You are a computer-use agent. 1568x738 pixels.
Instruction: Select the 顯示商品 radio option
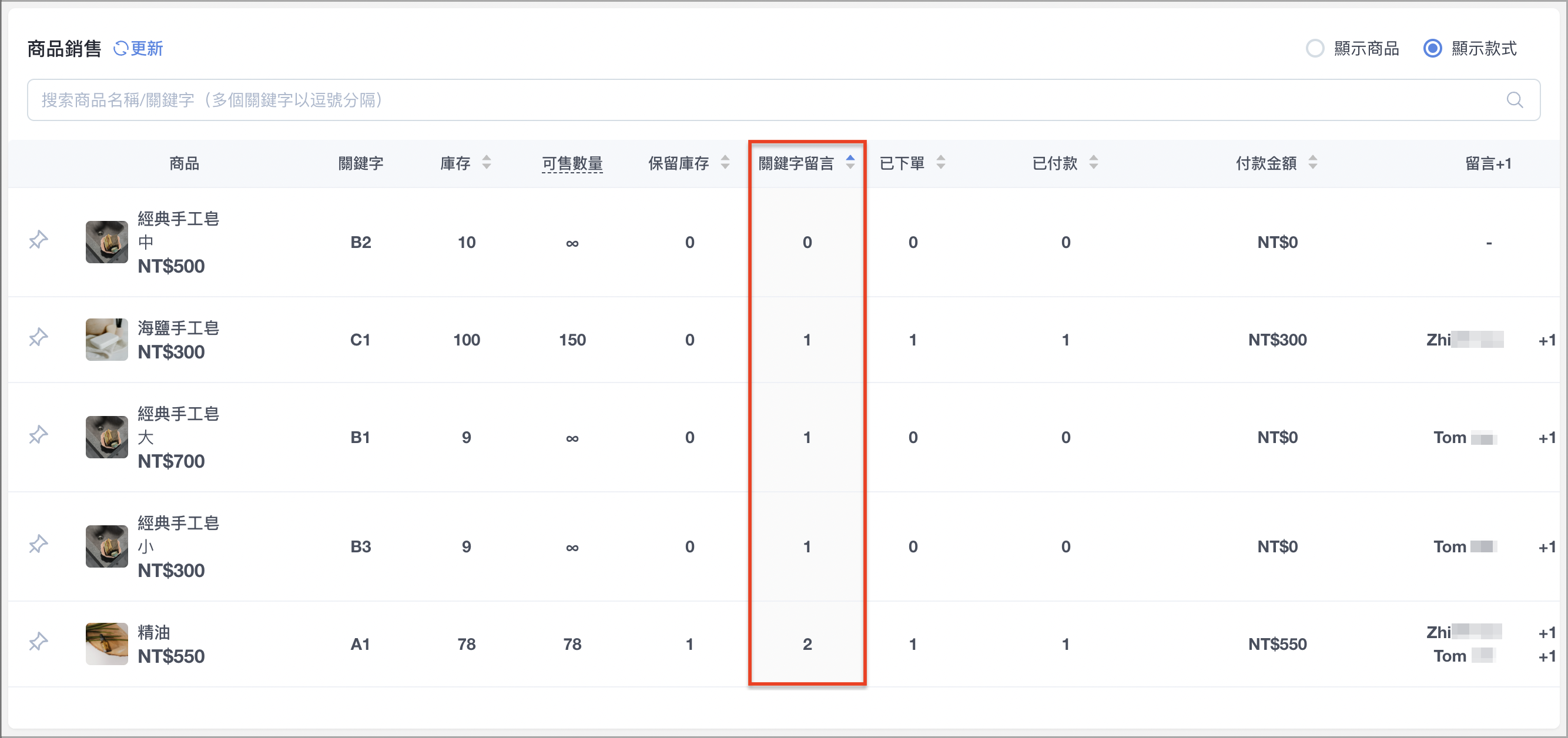pos(1352,49)
